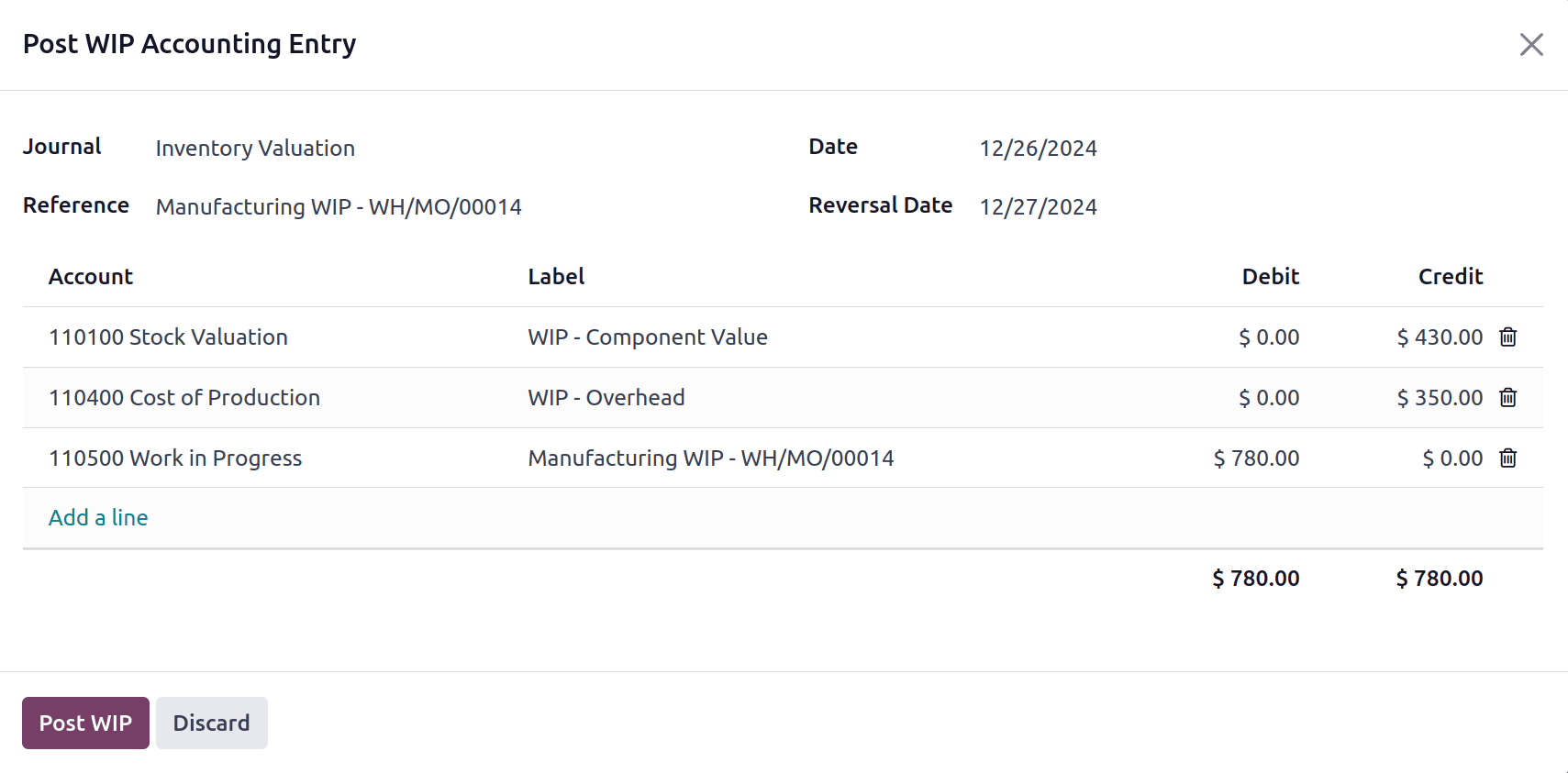The height and width of the screenshot is (773, 1568).
Task: Remove the Work in Progress line
Action: [x=1507, y=458]
